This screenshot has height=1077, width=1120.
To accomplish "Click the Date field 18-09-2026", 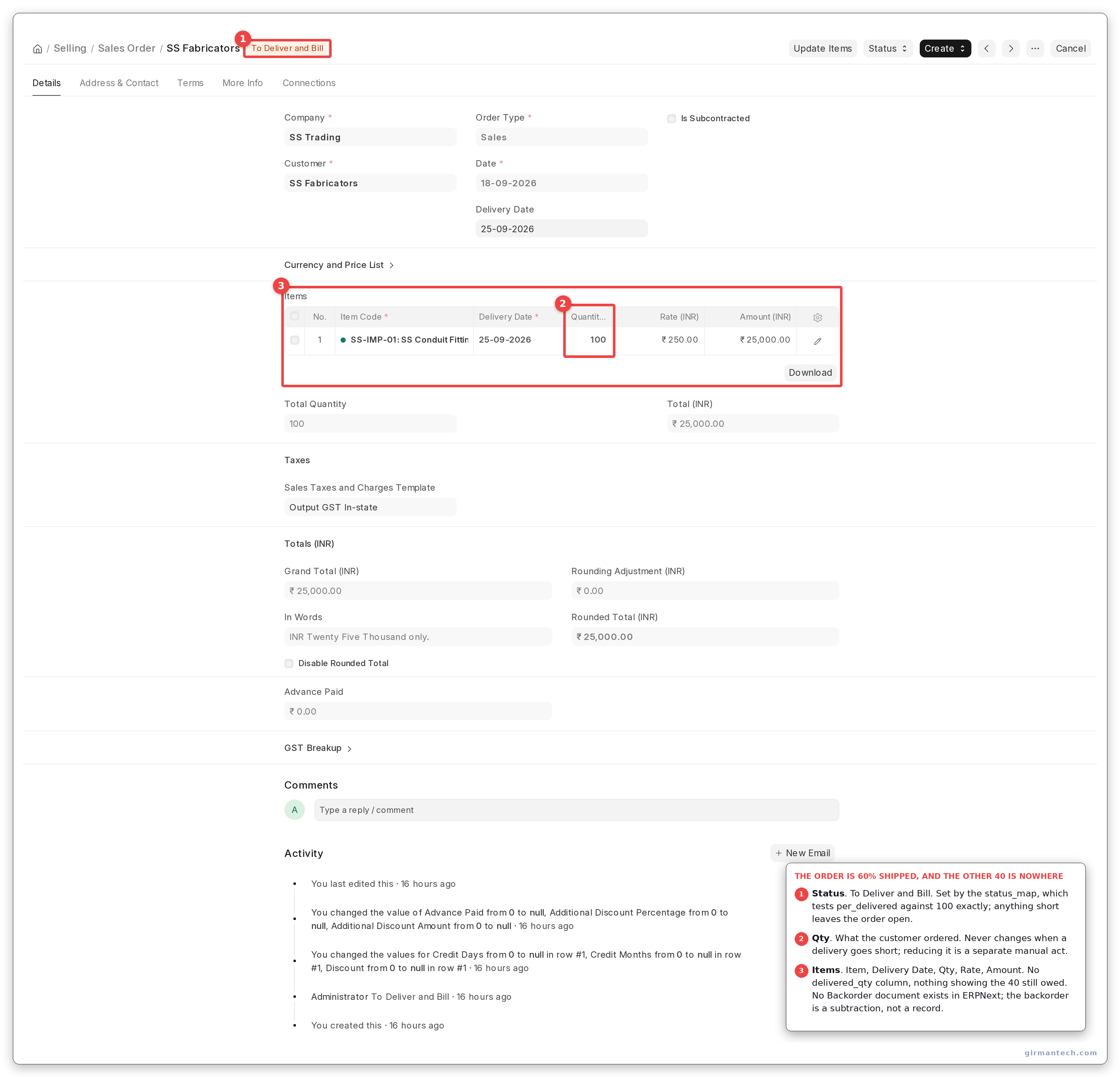I will coord(562,183).
